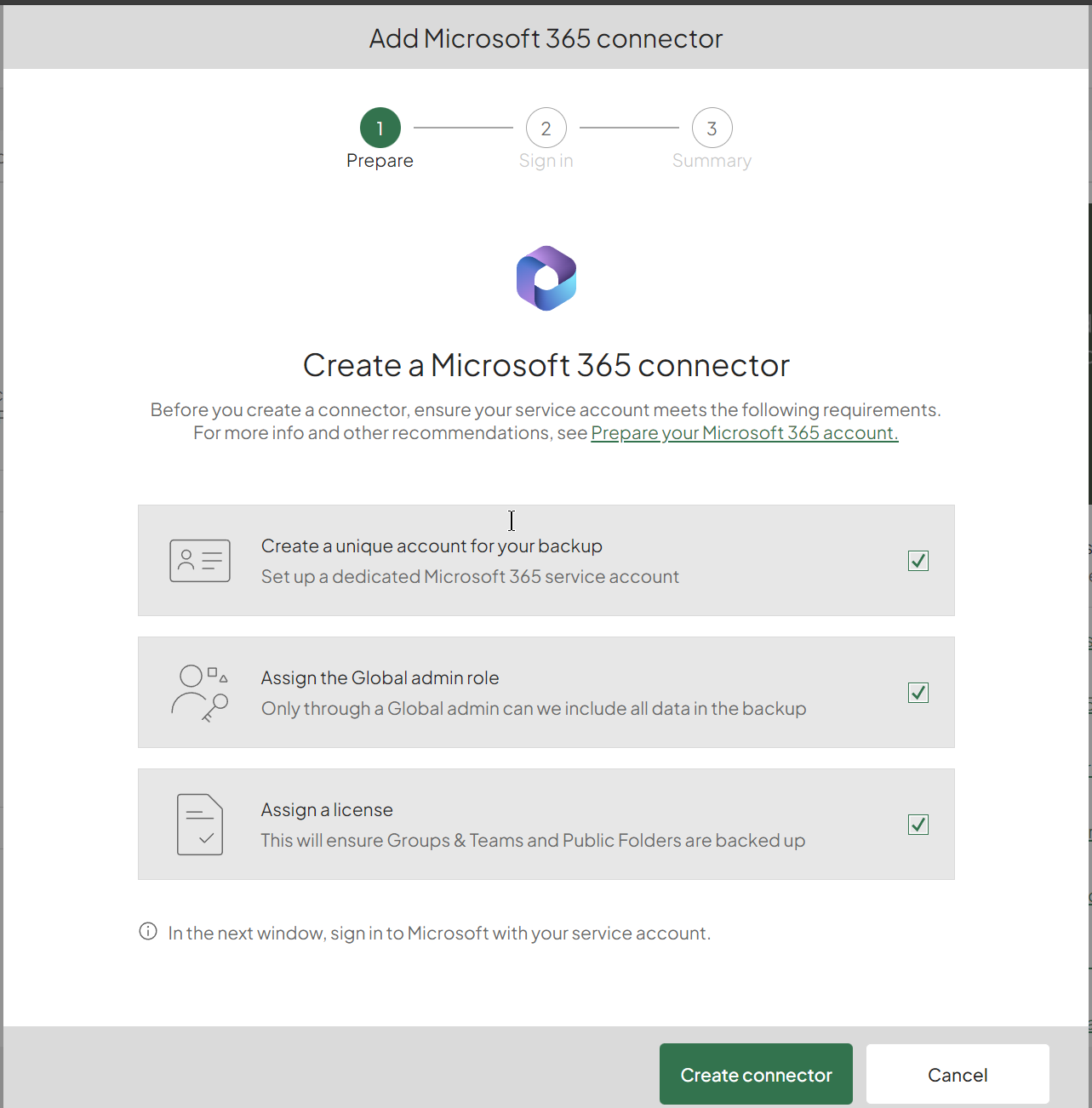
Task: Click the info icon beside sign-in note
Action: tap(148, 931)
